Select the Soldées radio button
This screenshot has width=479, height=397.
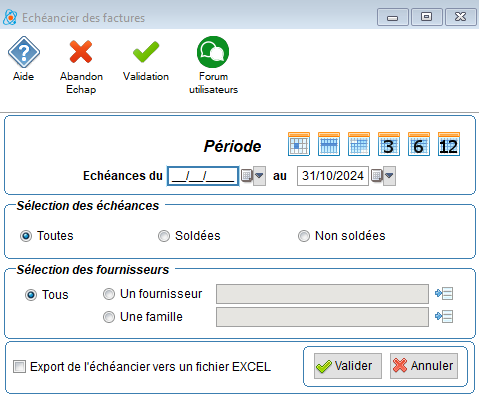(164, 236)
